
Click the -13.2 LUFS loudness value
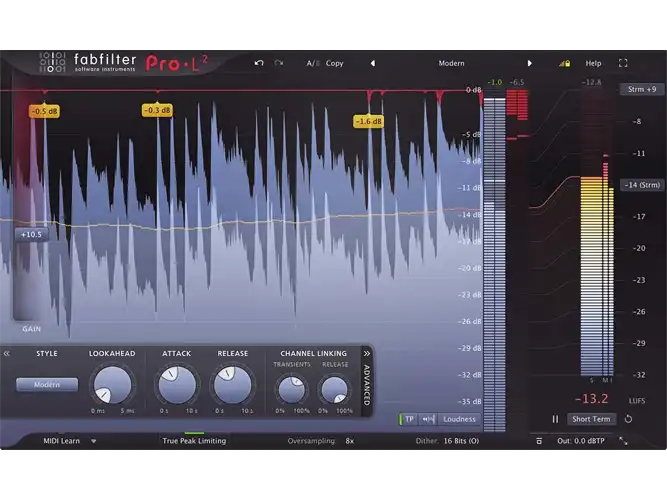coord(591,399)
